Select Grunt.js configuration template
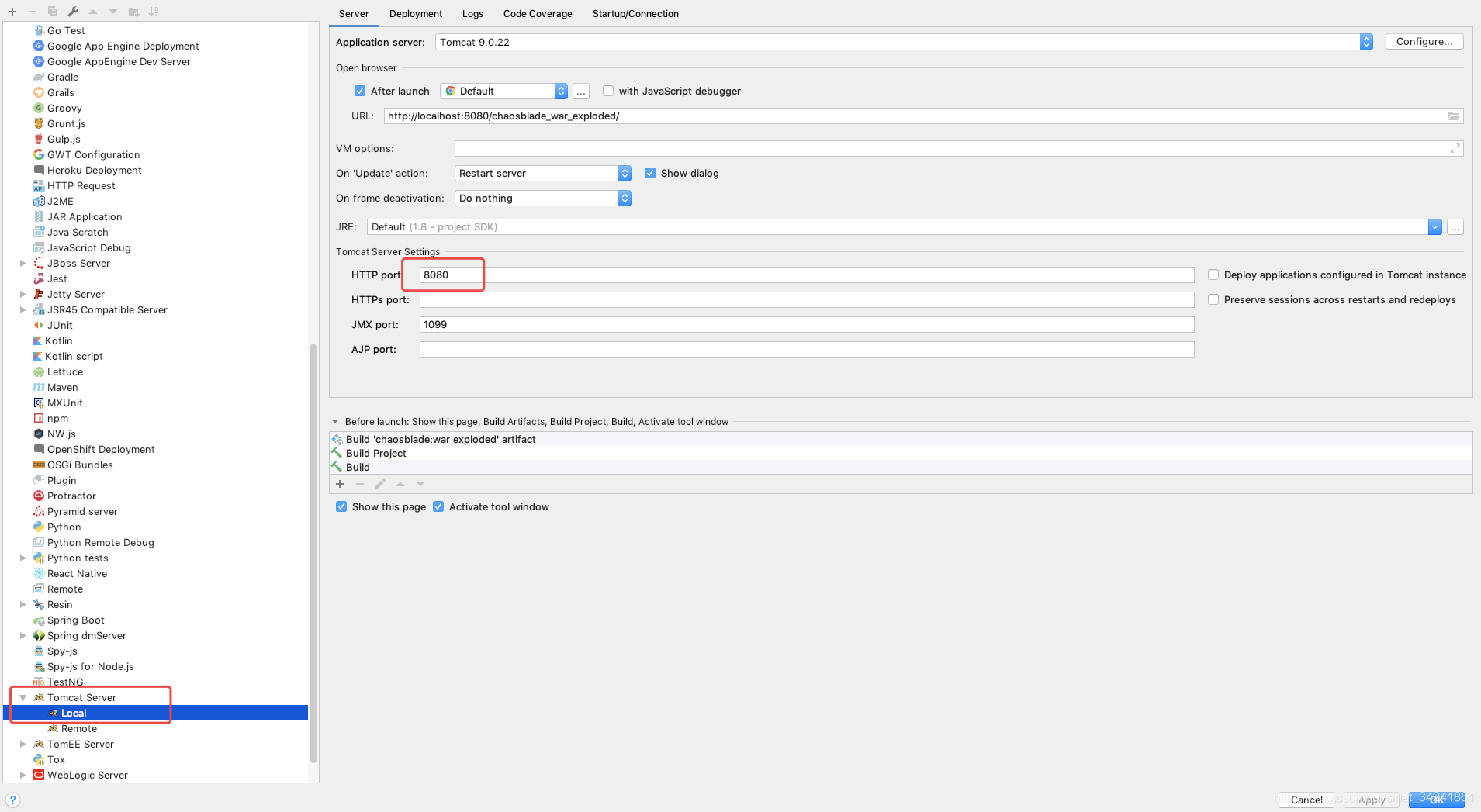The height and width of the screenshot is (812, 1481). (66, 123)
